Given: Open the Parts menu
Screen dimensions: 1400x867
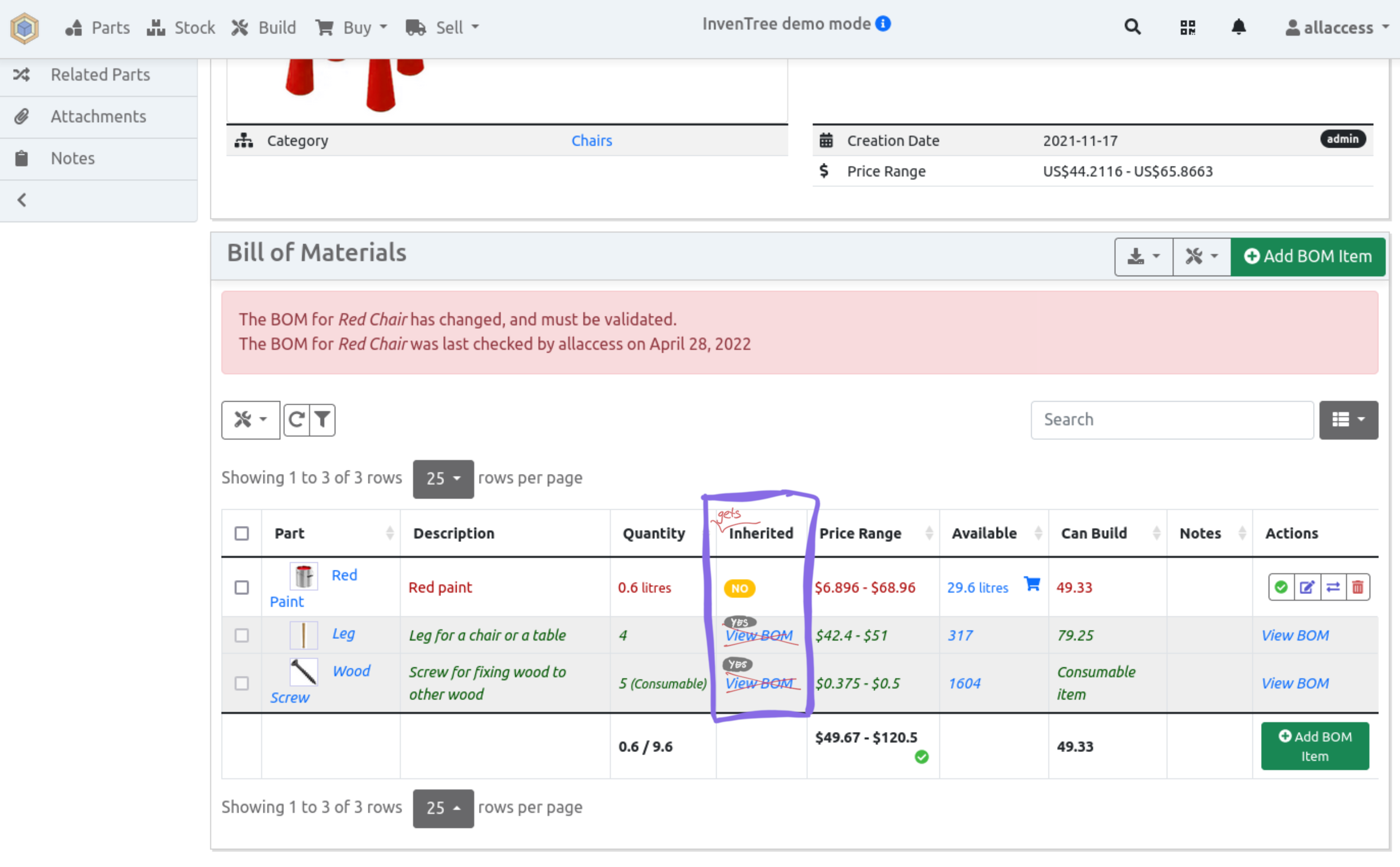Looking at the screenshot, I should point(97,28).
